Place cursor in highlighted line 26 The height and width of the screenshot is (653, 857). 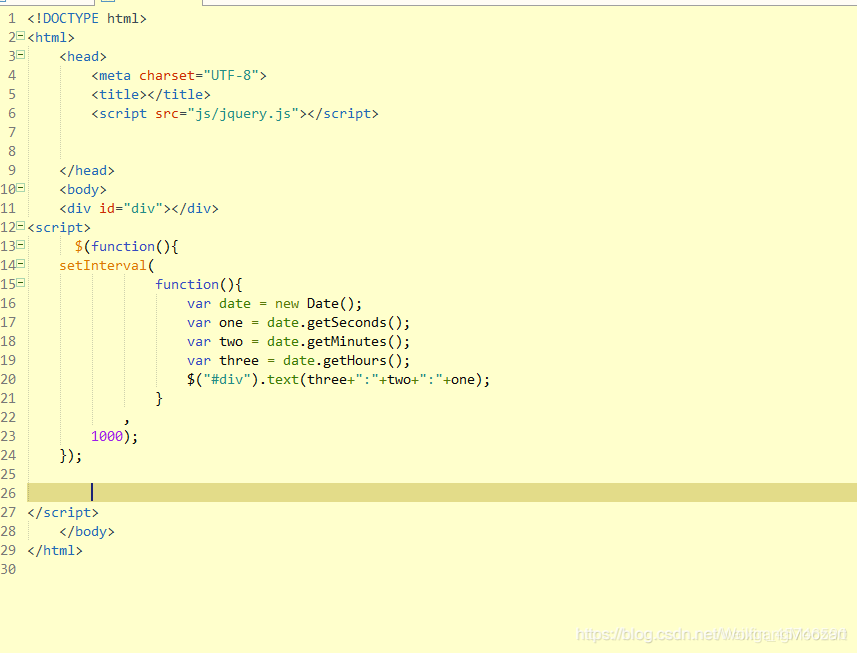442,492
